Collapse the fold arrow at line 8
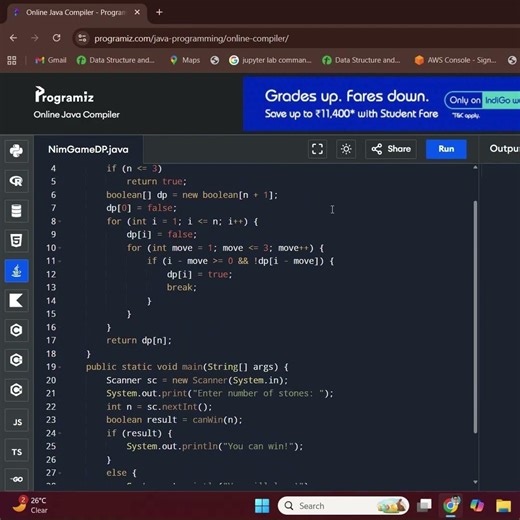Screen dimensions: 520x520 [60, 222]
